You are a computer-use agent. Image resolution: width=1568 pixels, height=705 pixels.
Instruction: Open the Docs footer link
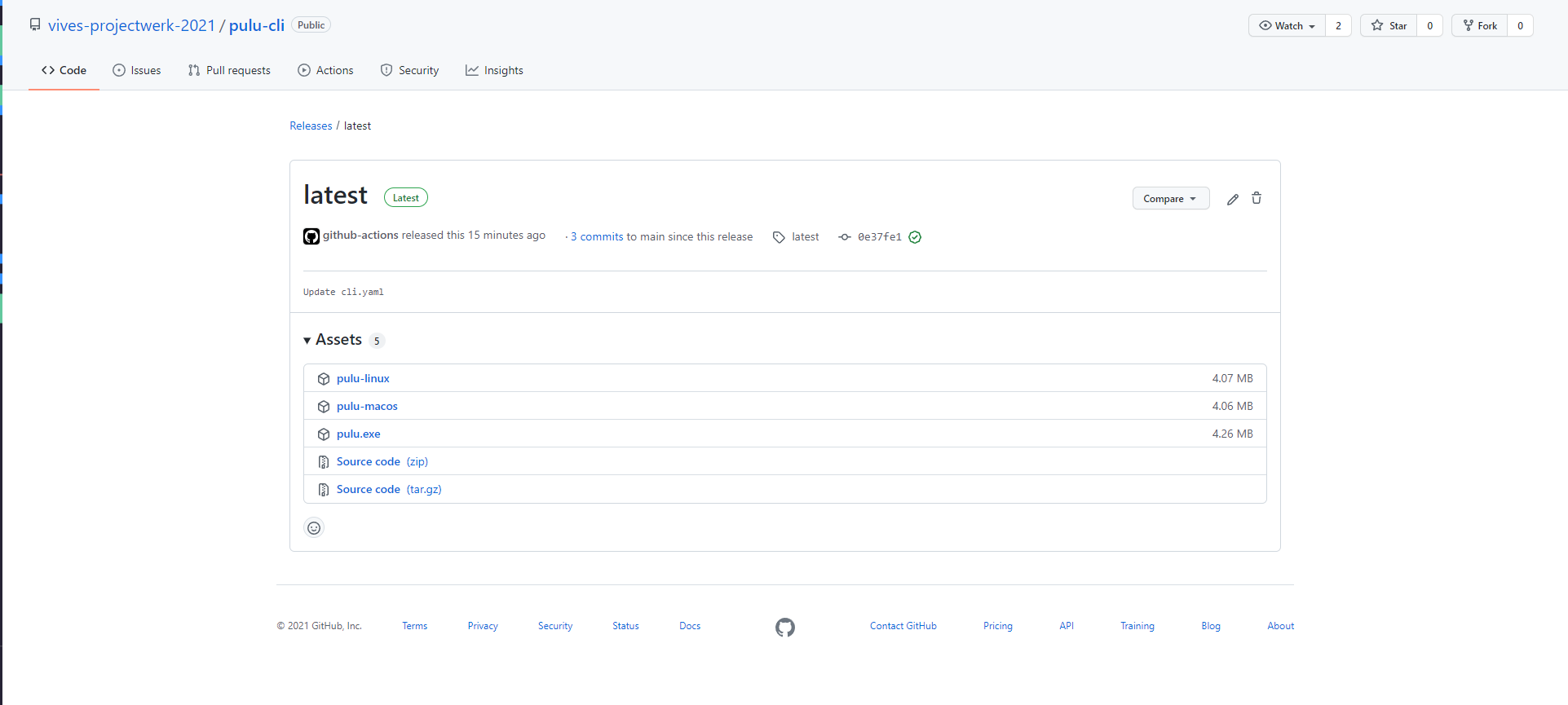[690, 626]
